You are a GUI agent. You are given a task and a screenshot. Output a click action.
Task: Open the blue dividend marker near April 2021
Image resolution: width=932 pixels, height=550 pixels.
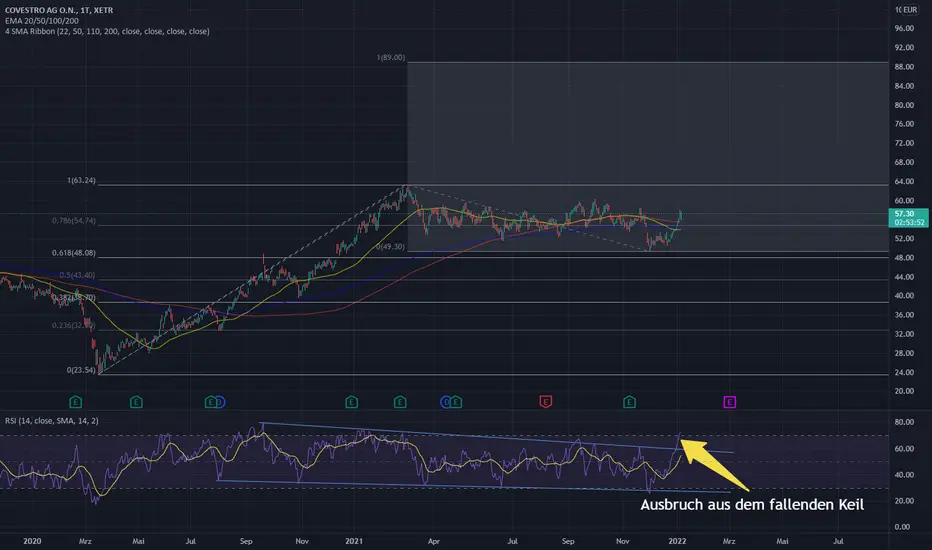(x=446, y=402)
